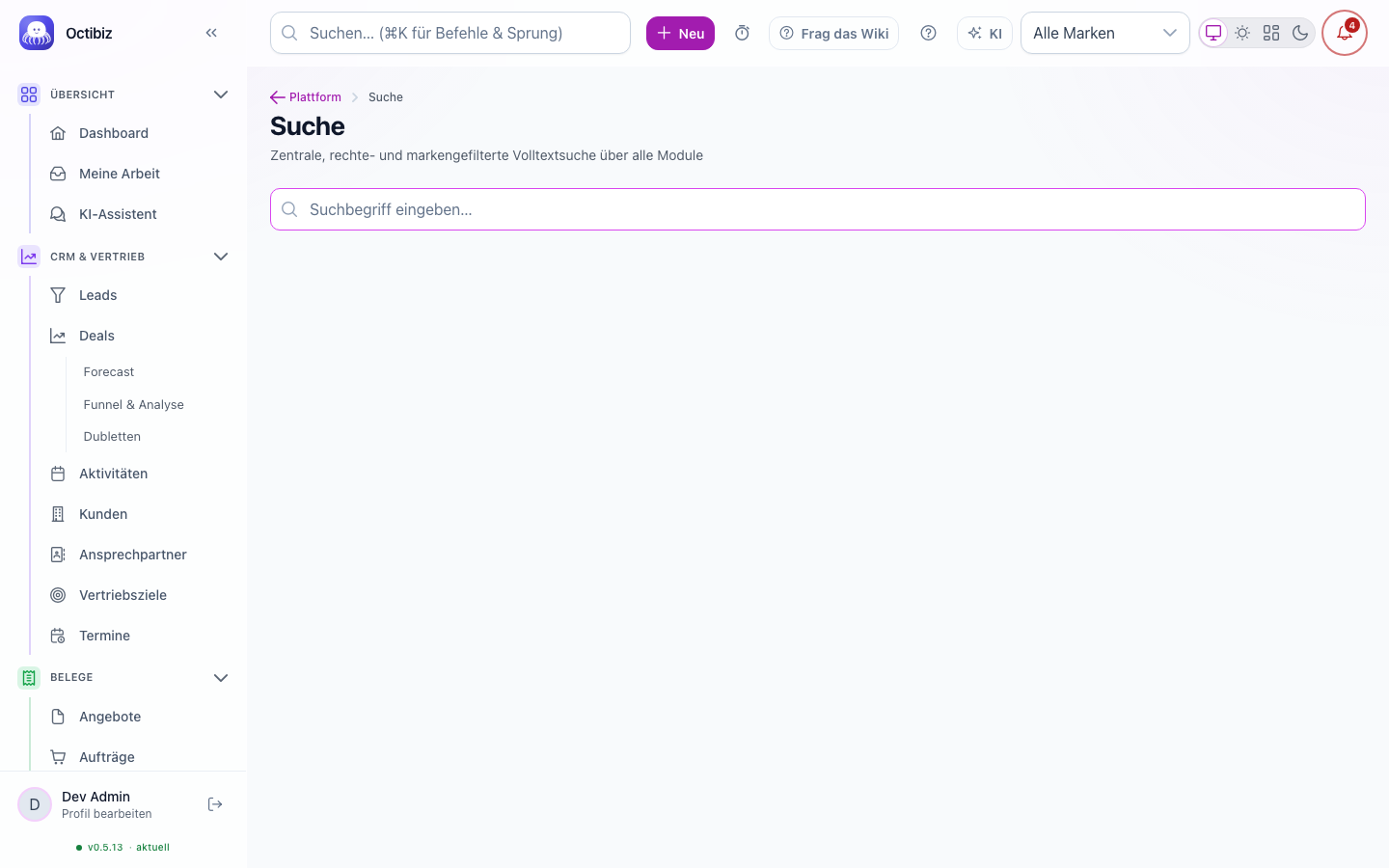Image resolution: width=1389 pixels, height=868 pixels.
Task: Collapse the sidebar with double-chevron icon
Action: click(211, 33)
